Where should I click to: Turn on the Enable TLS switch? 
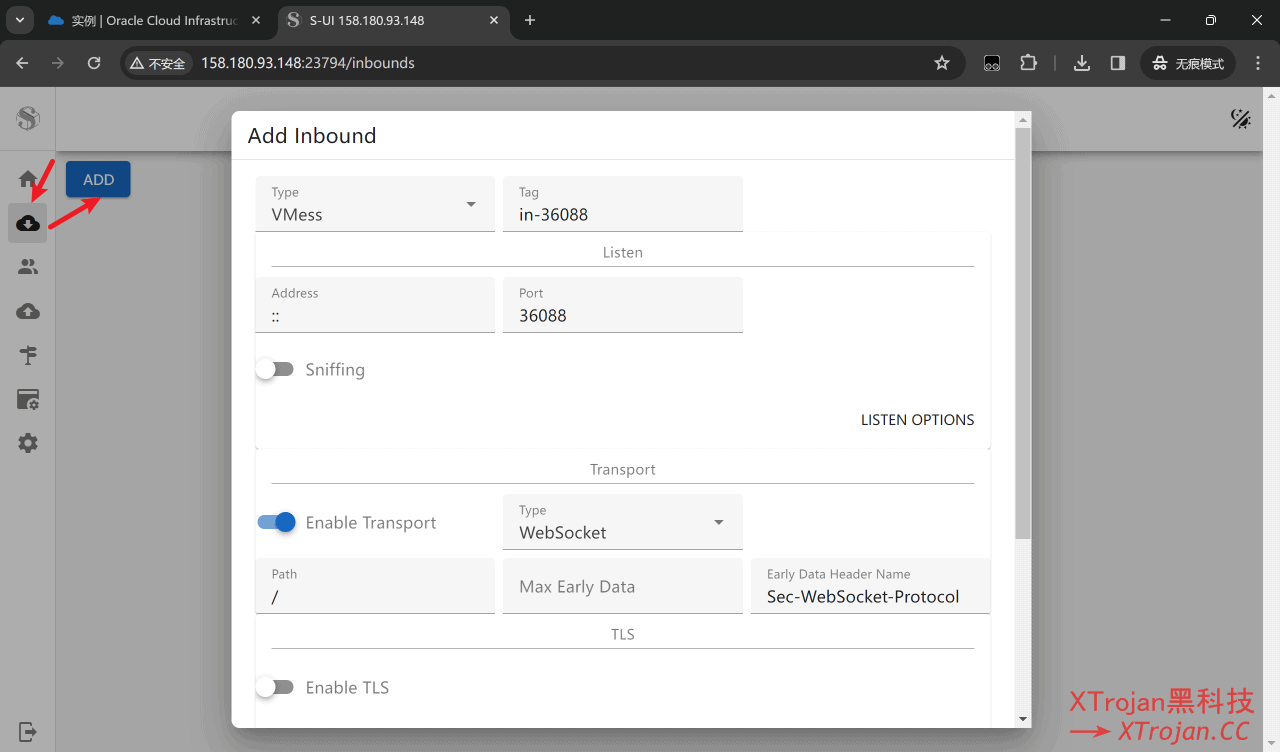click(275, 687)
